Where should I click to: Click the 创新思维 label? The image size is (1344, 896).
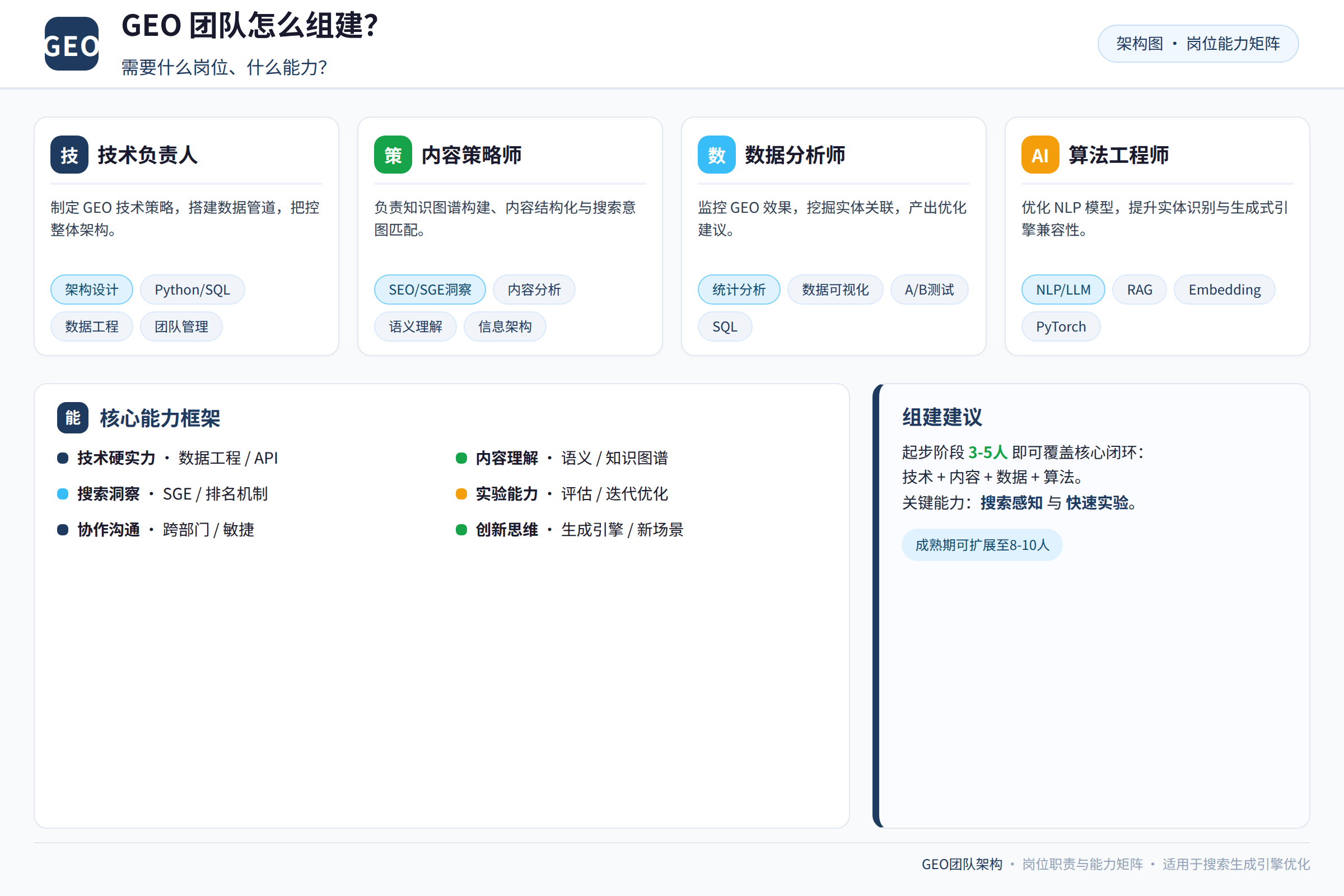(x=507, y=530)
